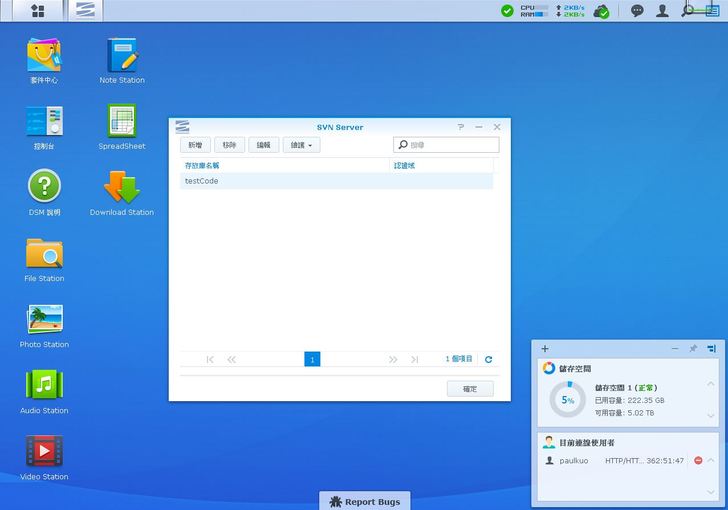Collapse the storage widget with up chevron
Image resolution: width=728 pixels, height=510 pixels.
coord(711,384)
